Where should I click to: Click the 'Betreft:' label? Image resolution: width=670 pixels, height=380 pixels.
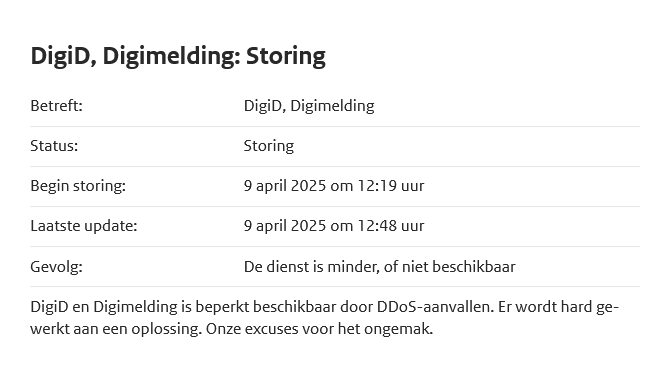pyautogui.click(x=56, y=106)
